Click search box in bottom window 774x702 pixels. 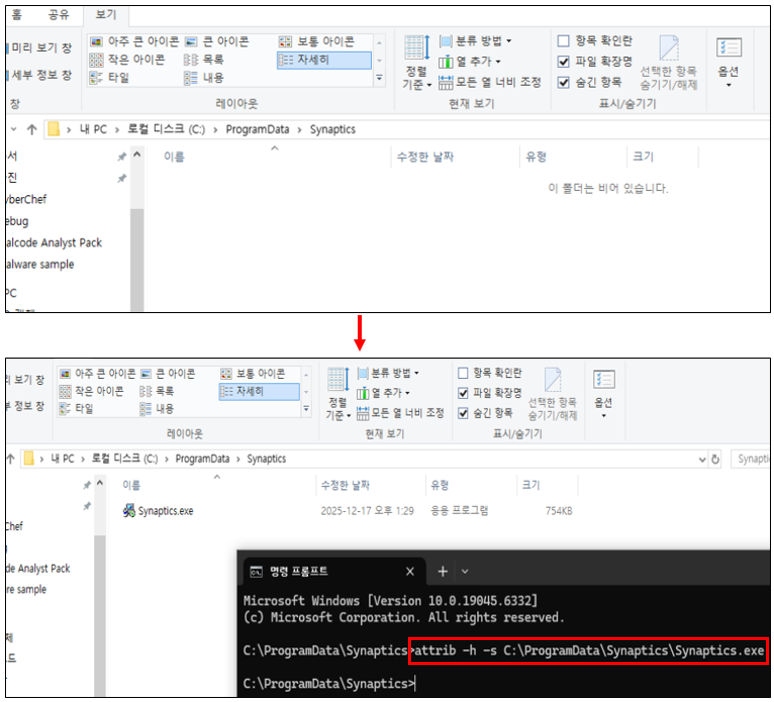(750, 459)
